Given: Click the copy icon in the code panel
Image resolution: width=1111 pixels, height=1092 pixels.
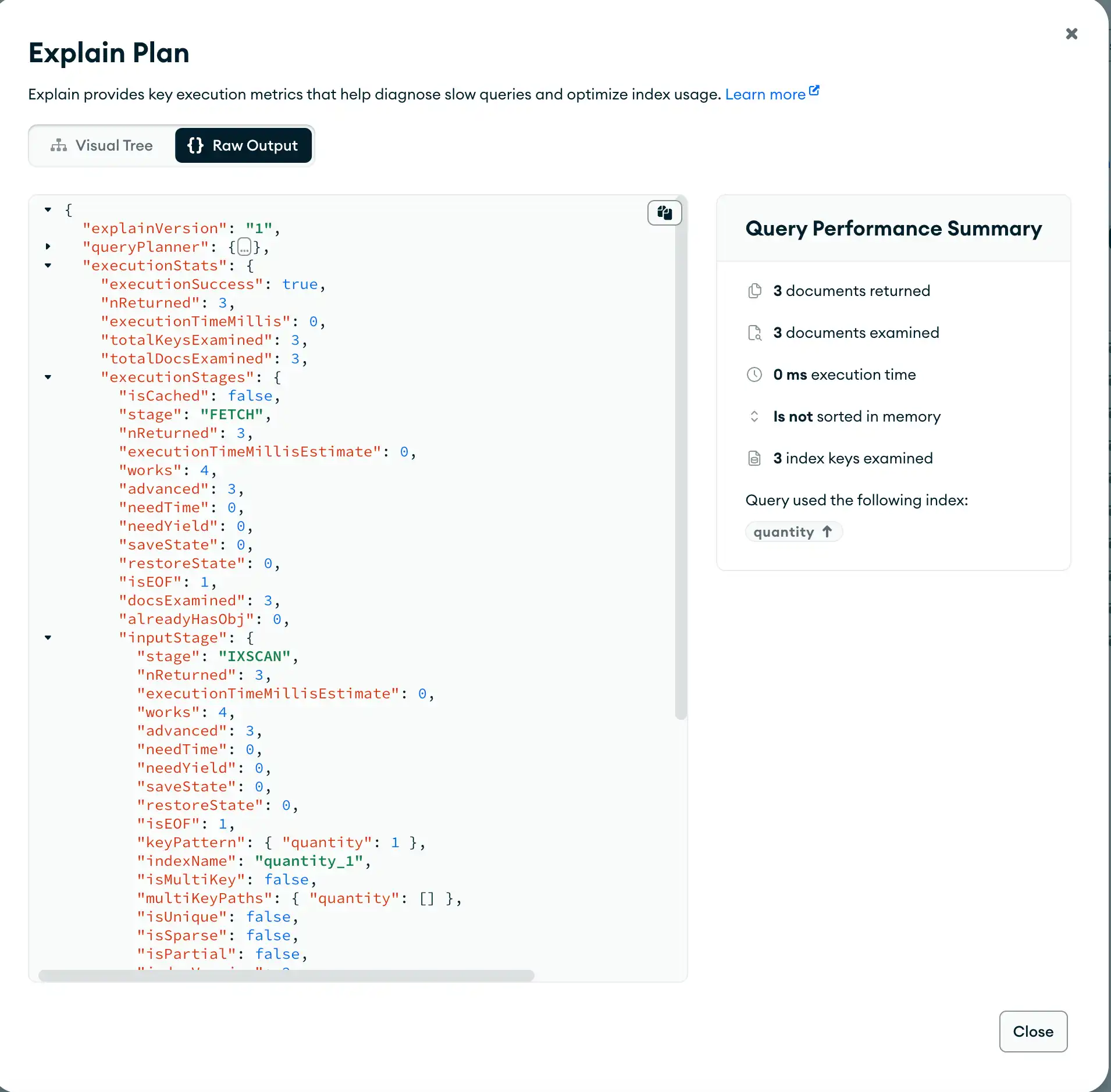Looking at the screenshot, I should tap(665, 213).
